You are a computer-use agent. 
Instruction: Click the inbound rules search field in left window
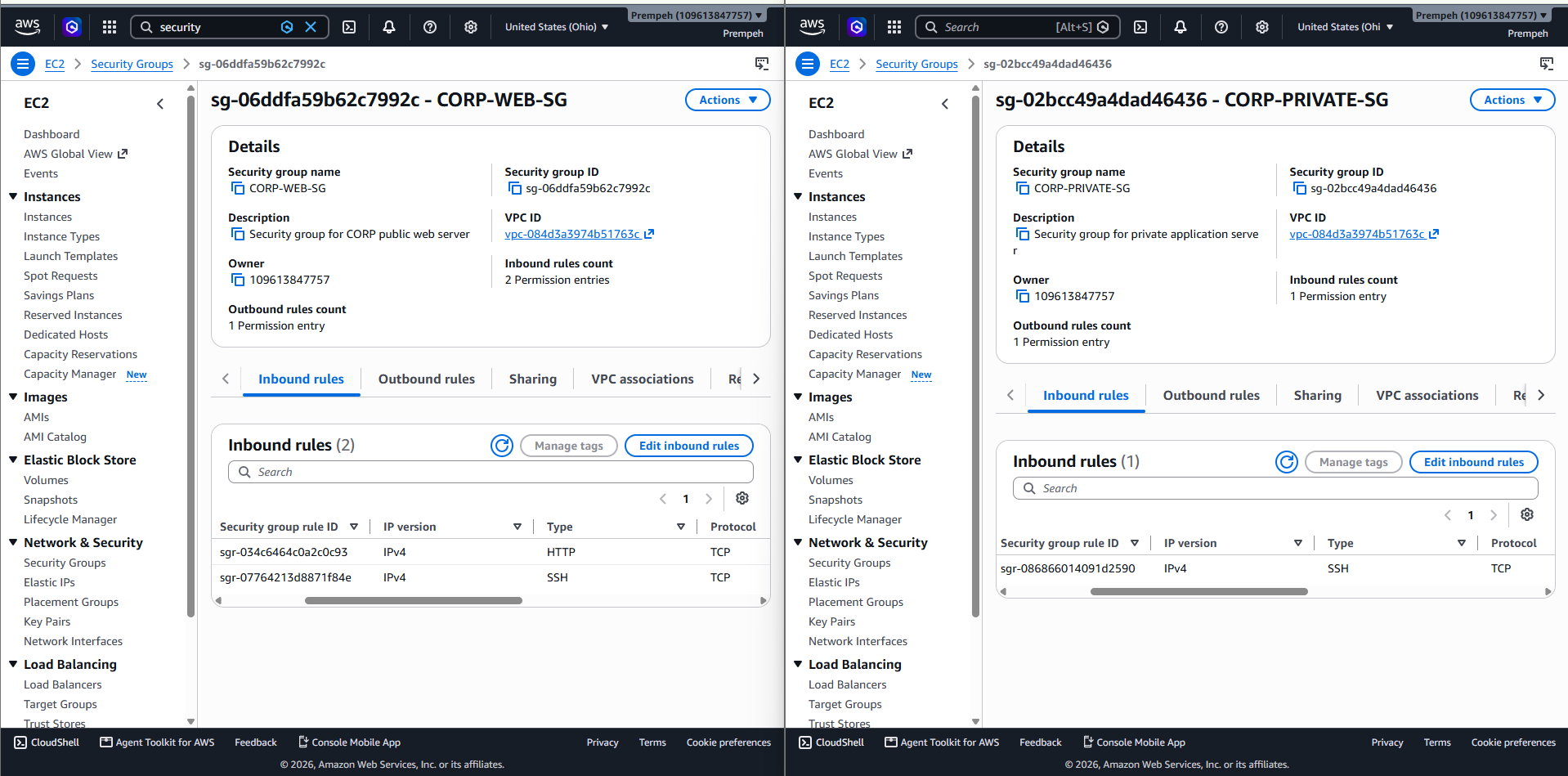click(x=491, y=472)
